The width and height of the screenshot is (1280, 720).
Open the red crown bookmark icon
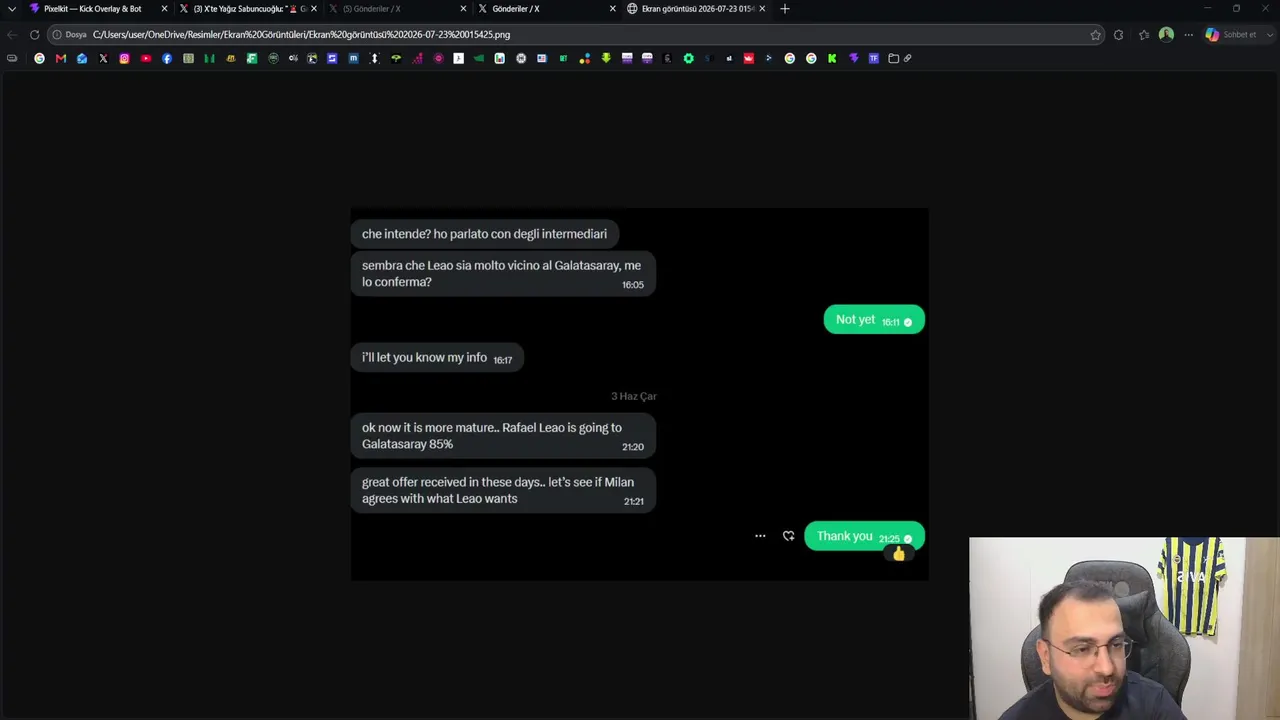coord(748,58)
